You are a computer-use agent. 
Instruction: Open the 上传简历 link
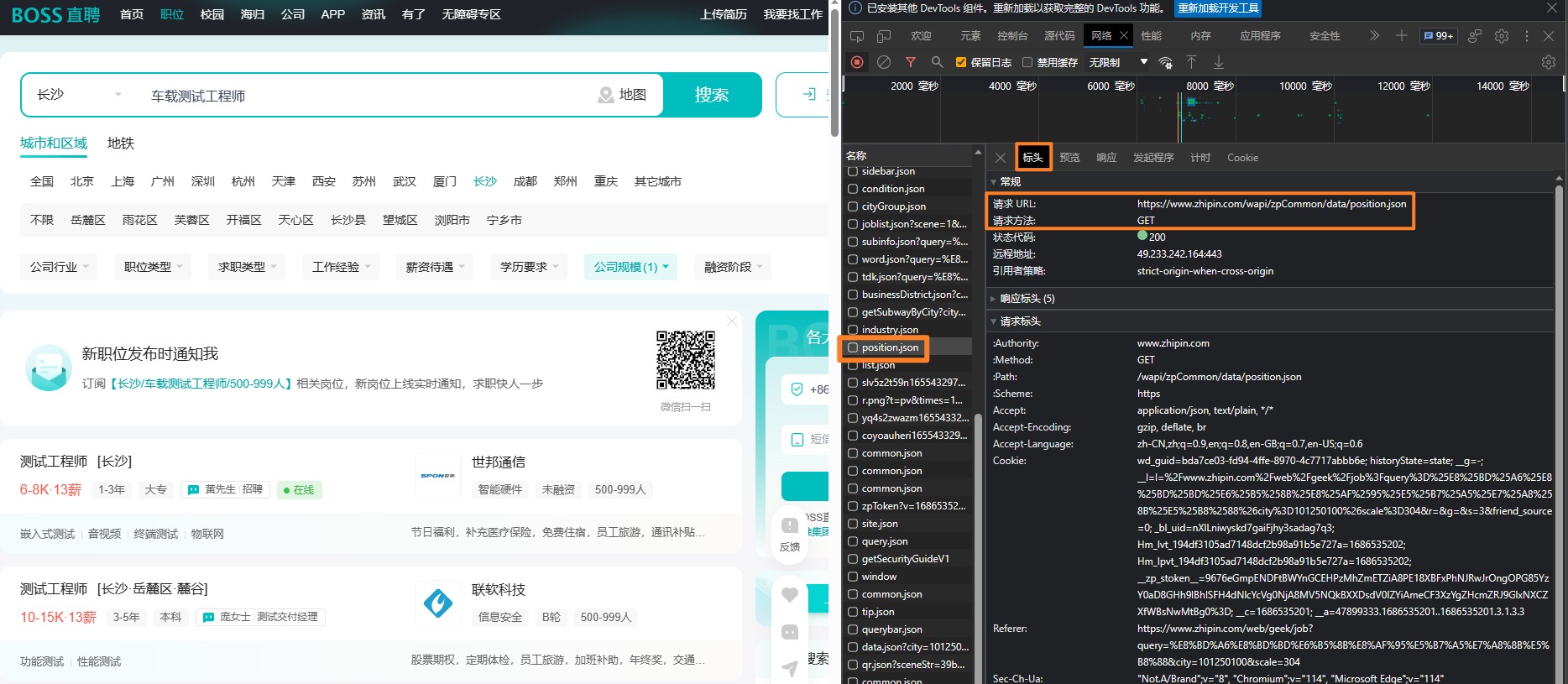click(724, 14)
